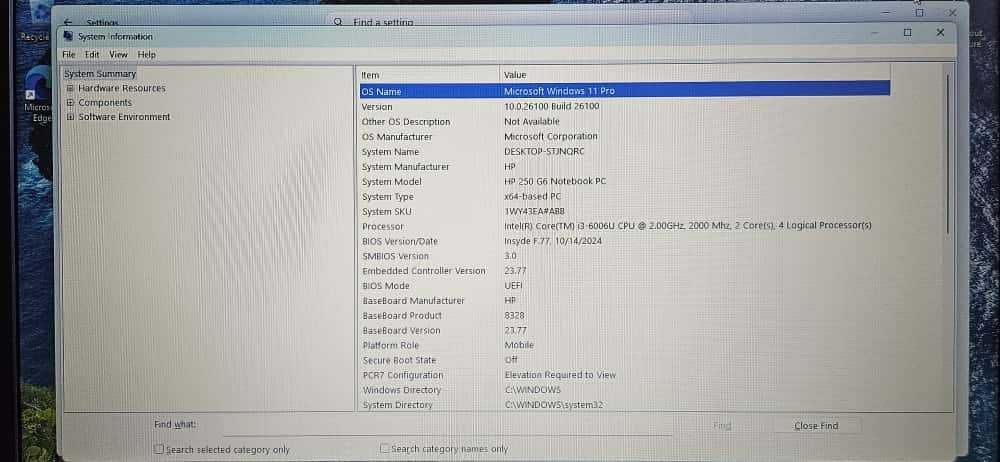Image resolution: width=1000 pixels, height=462 pixels.
Task: Select the BIOS Mode row
Action: 625,286
